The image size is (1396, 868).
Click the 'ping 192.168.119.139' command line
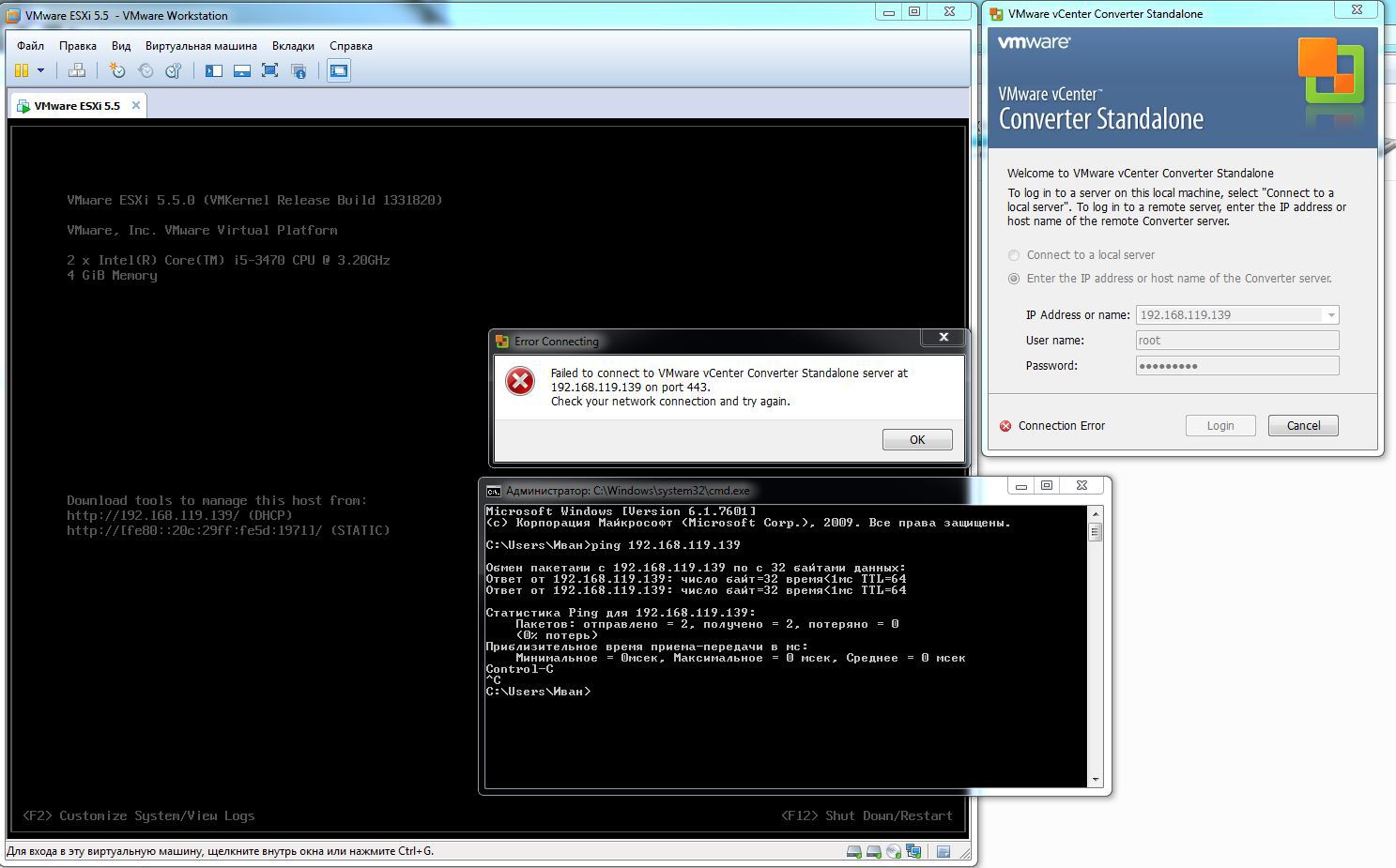pyautogui.click(x=613, y=545)
